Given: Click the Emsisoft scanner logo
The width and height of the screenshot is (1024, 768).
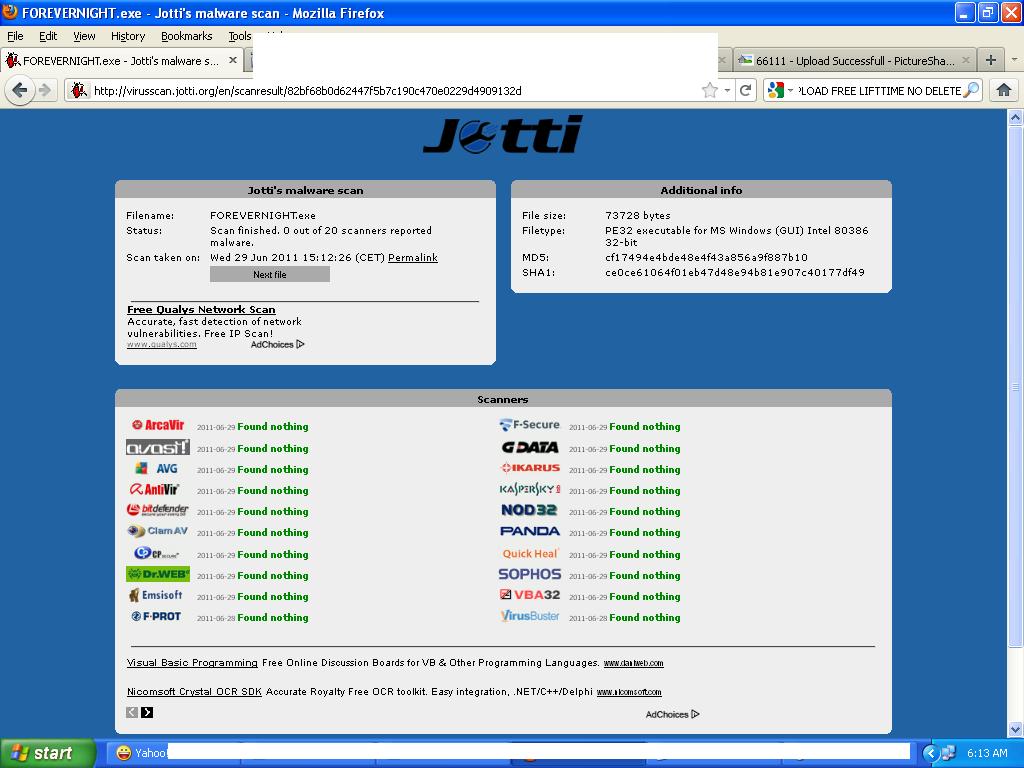Looking at the screenshot, I should pyautogui.click(x=155, y=595).
